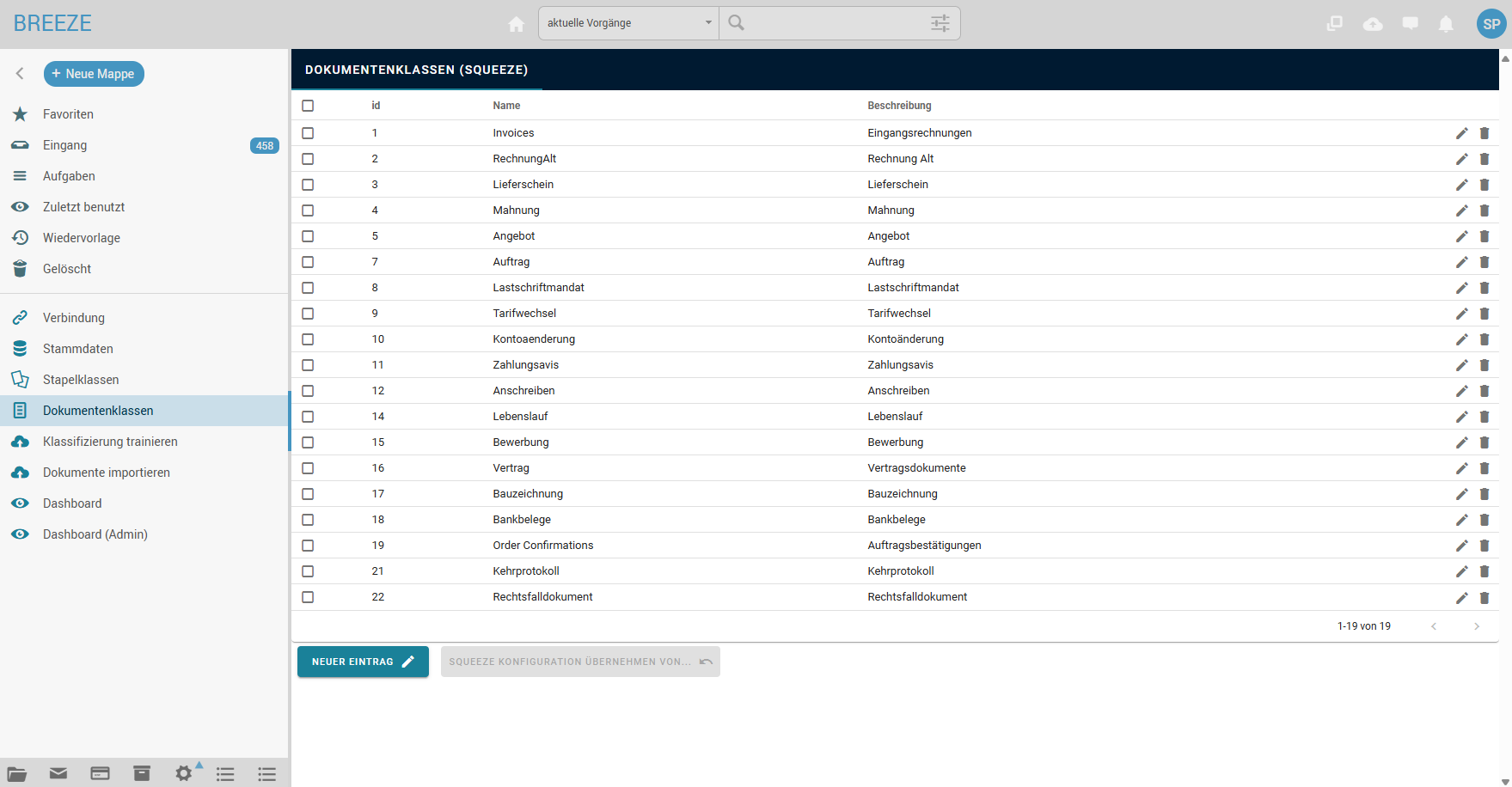The image size is (1512, 787).
Task: Tick the Lastschriftmandat row checkbox
Action: [308, 288]
